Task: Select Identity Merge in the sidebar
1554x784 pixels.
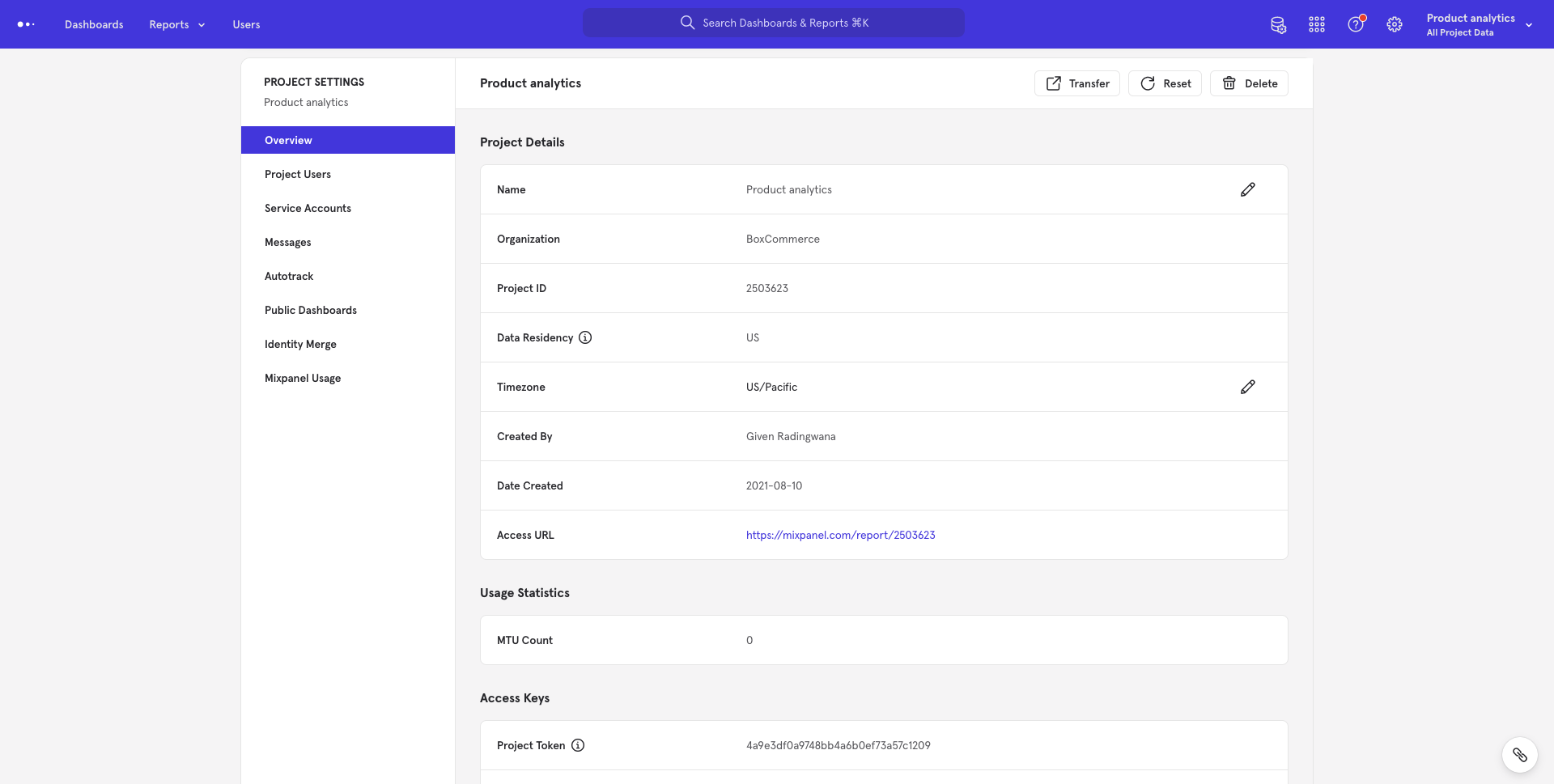Action: (x=300, y=344)
